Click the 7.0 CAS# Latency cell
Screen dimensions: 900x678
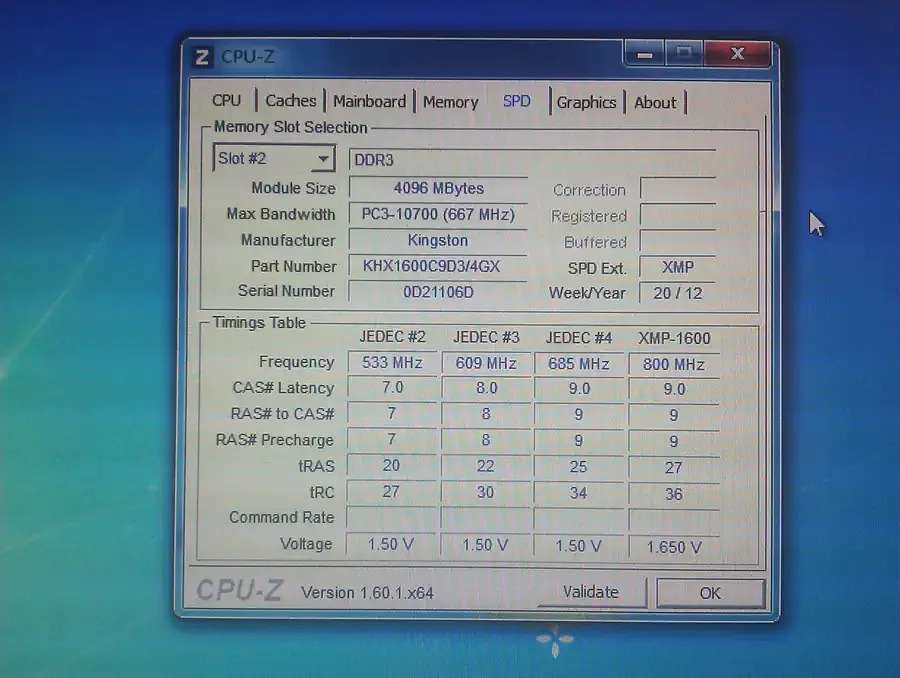click(x=392, y=388)
